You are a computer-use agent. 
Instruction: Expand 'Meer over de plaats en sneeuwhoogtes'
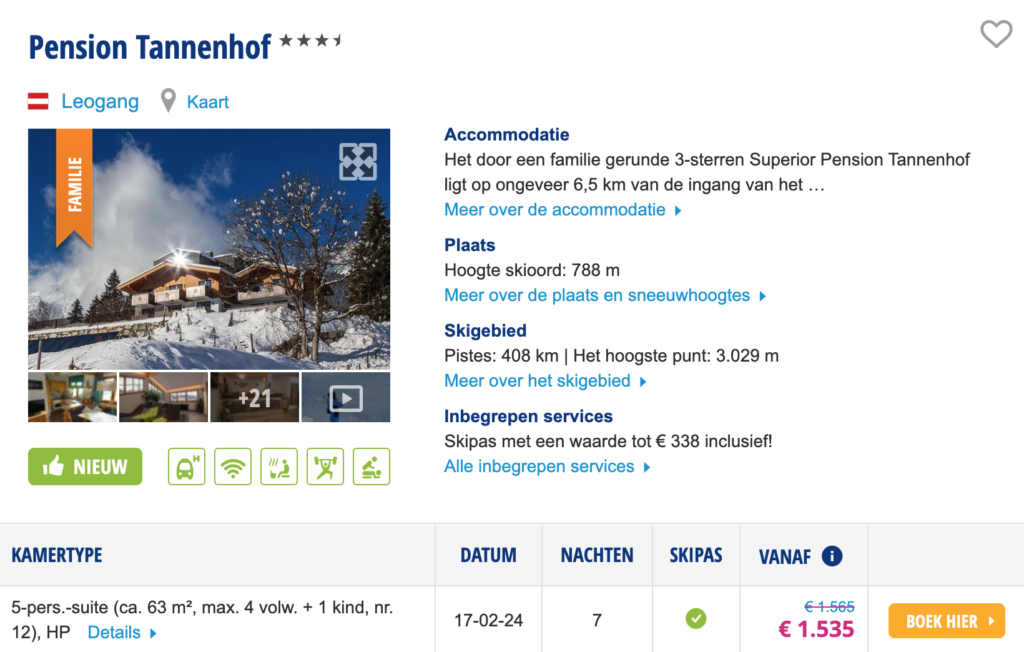605,295
